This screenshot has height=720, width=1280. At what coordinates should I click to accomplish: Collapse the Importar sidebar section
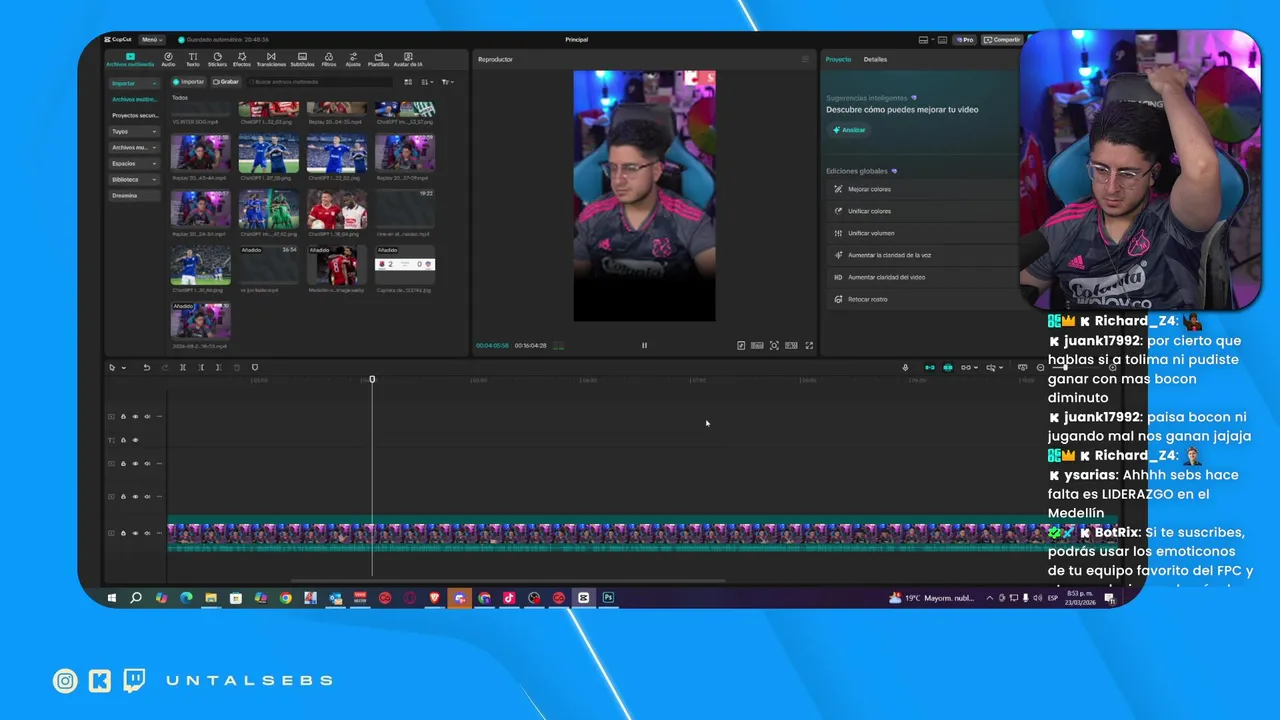[x=134, y=83]
